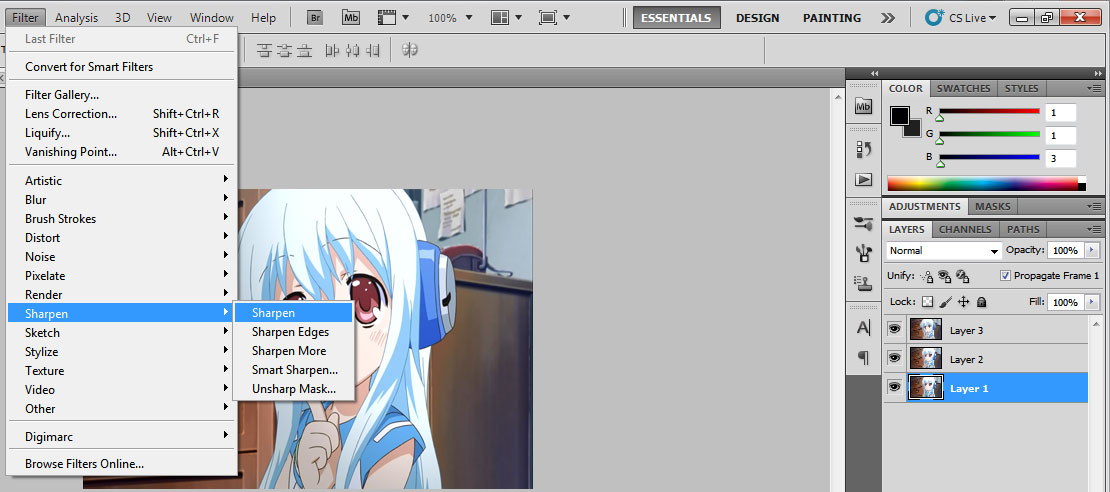Open the History panel dock icon

click(863, 149)
